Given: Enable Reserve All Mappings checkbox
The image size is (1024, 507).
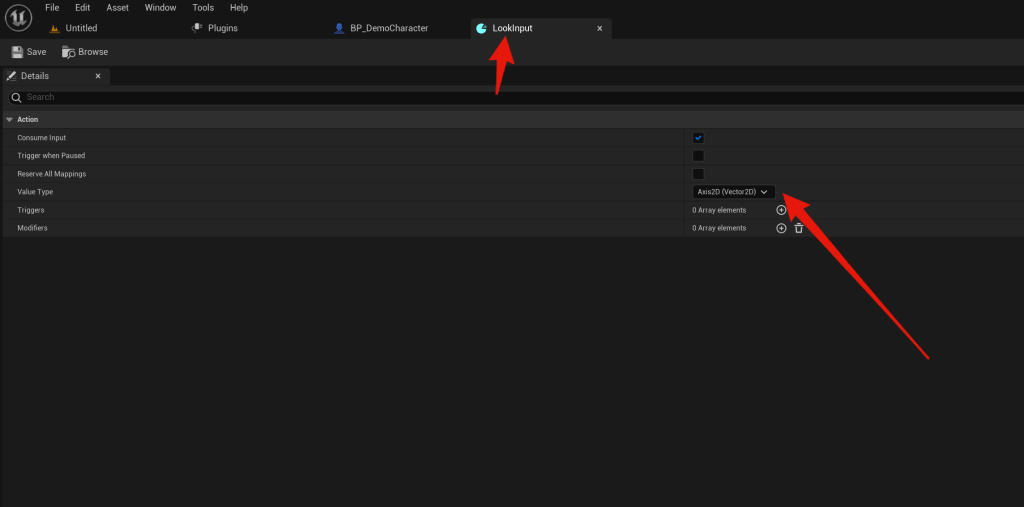Looking at the screenshot, I should click(698, 174).
